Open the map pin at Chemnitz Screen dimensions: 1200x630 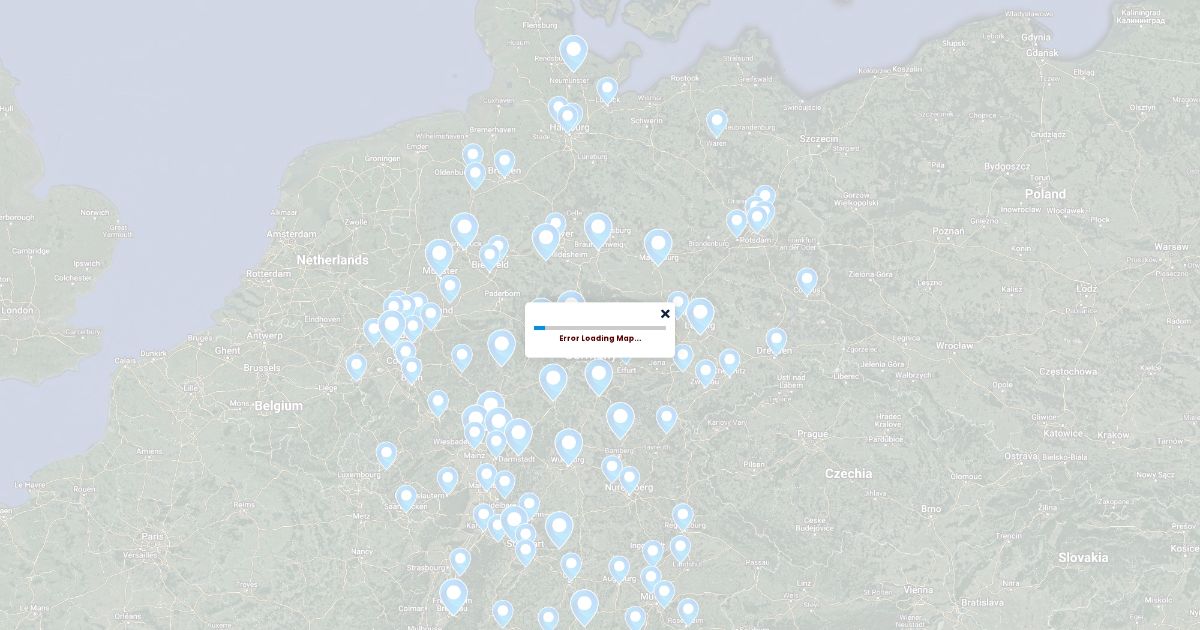point(729,362)
